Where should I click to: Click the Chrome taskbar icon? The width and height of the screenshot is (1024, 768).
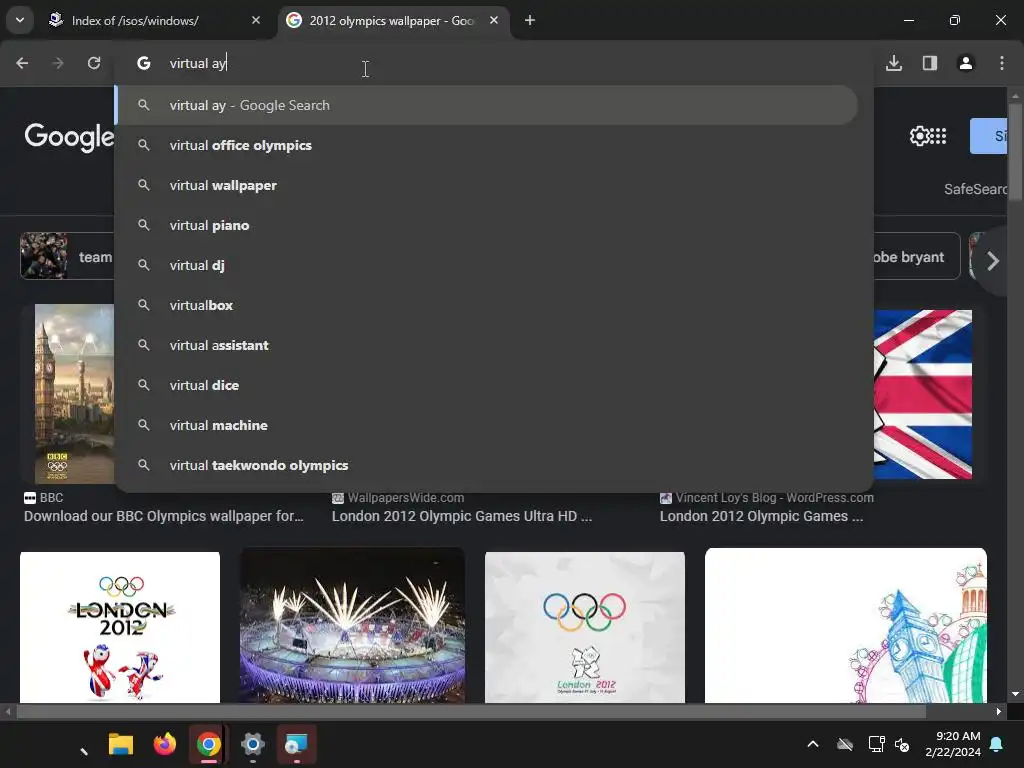pos(209,744)
